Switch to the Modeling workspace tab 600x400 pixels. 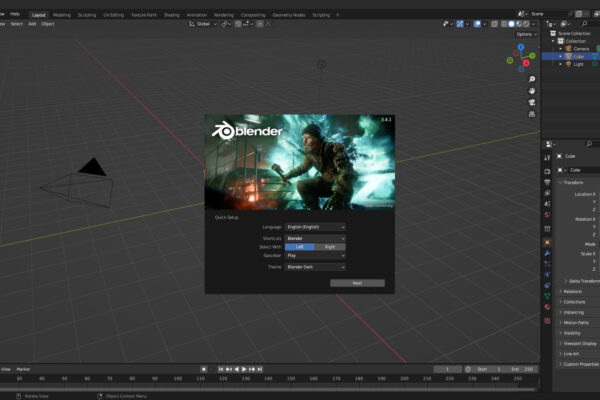pos(62,15)
